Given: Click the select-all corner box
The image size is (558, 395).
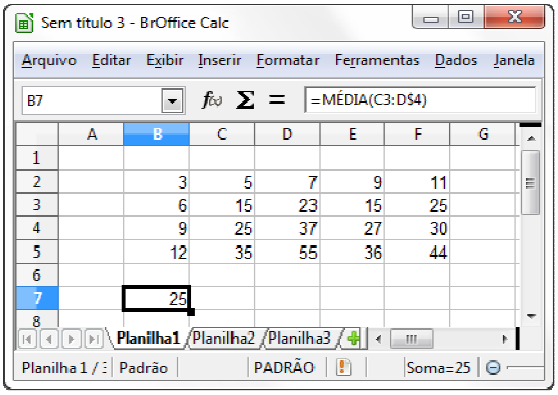Looking at the screenshot, I should click(37, 135).
